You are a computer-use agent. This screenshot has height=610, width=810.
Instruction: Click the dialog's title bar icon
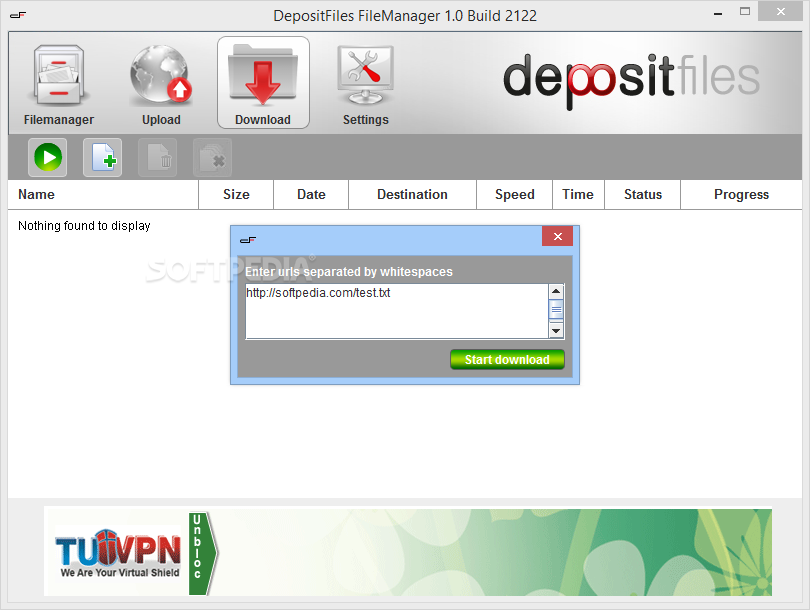click(248, 240)
